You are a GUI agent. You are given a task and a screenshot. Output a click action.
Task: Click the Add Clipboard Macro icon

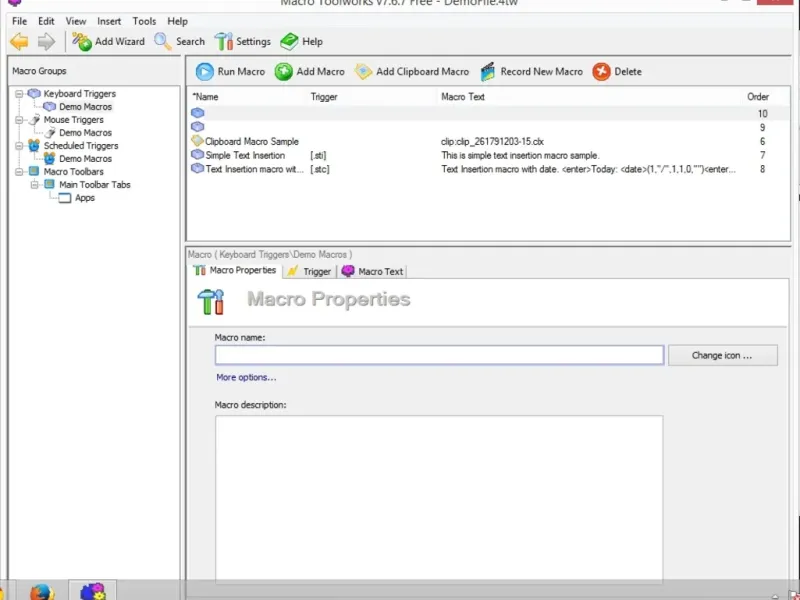[x=363, y=71]
